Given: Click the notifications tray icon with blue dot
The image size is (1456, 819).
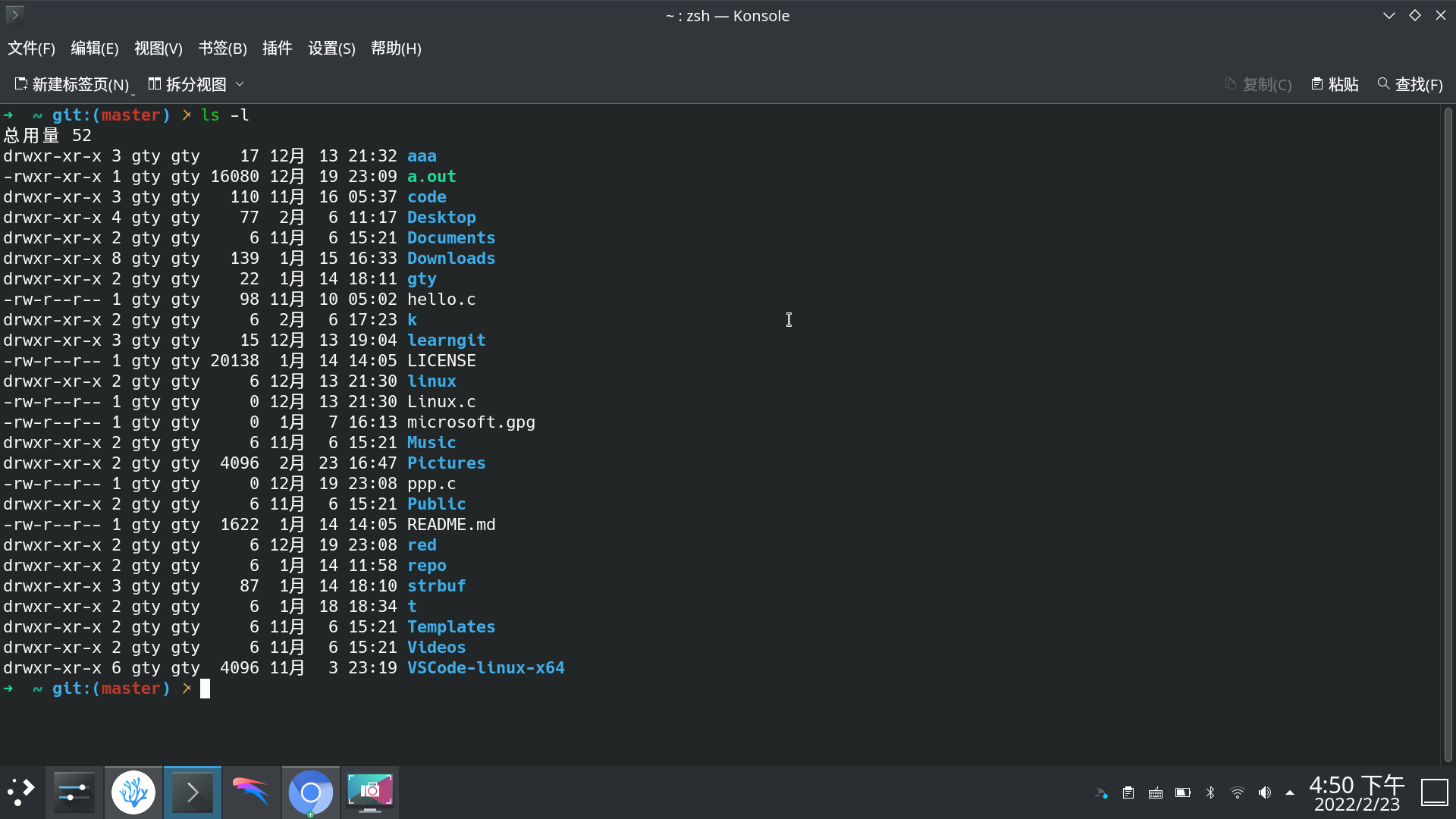Looking at the screenshot, I should tap(1101, 792).
